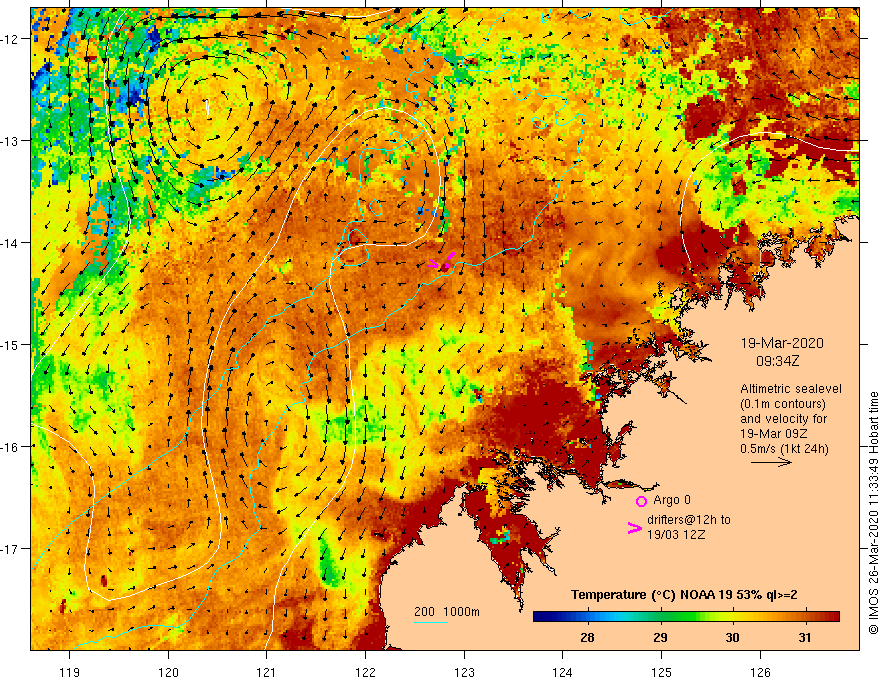The width and height of the screenshot is (880, 680).
Task: Click the vertical IMOS copyright timestamp text
Action: 873,513
